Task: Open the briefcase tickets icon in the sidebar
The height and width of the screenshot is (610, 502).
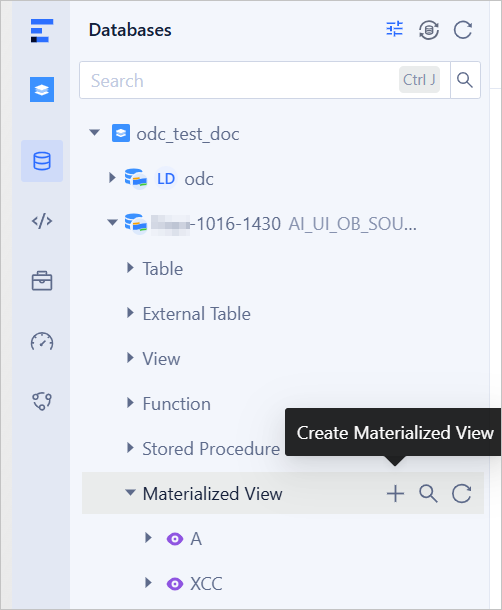Action: [x=42, y=280]
